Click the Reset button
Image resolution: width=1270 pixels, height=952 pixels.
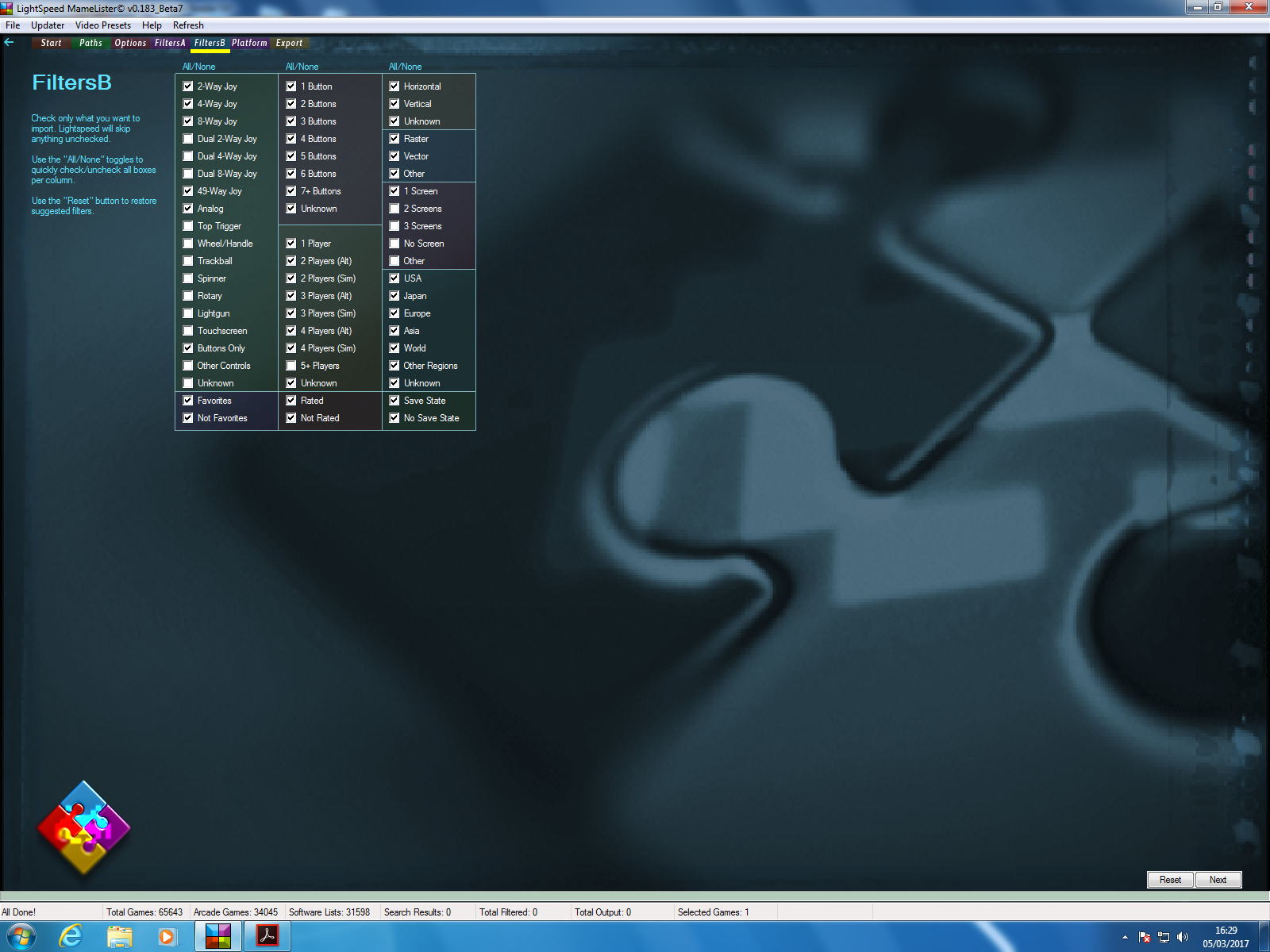pos(1170,880)
